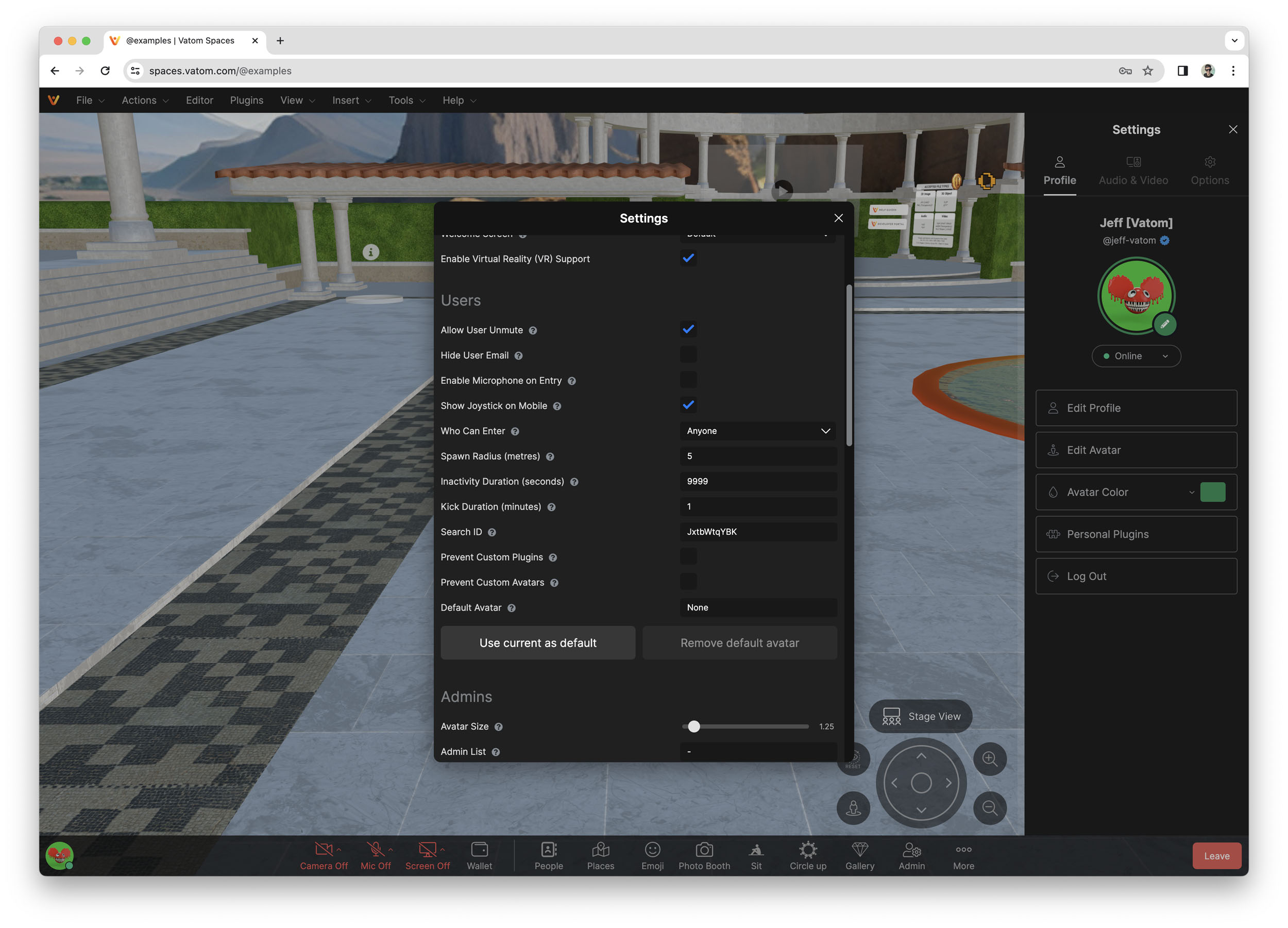Uncheck Show Joystick on Mobile
The image size is (1288, 928).
(x=688, y=405)
